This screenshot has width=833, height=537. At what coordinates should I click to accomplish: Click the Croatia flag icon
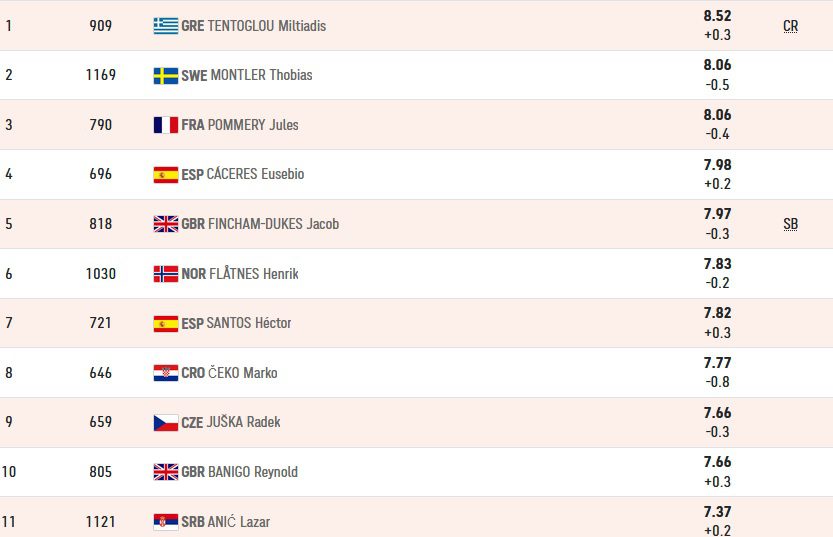(166, 373)
